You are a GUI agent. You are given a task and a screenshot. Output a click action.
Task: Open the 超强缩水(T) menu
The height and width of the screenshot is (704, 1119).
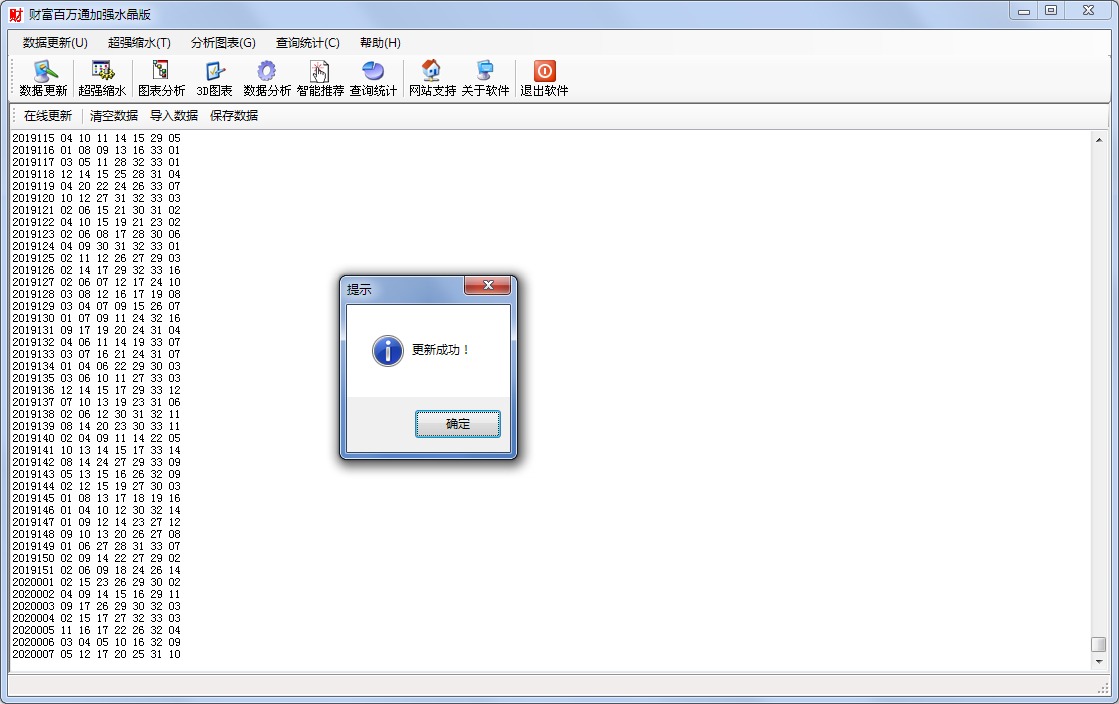click(139, 43)
